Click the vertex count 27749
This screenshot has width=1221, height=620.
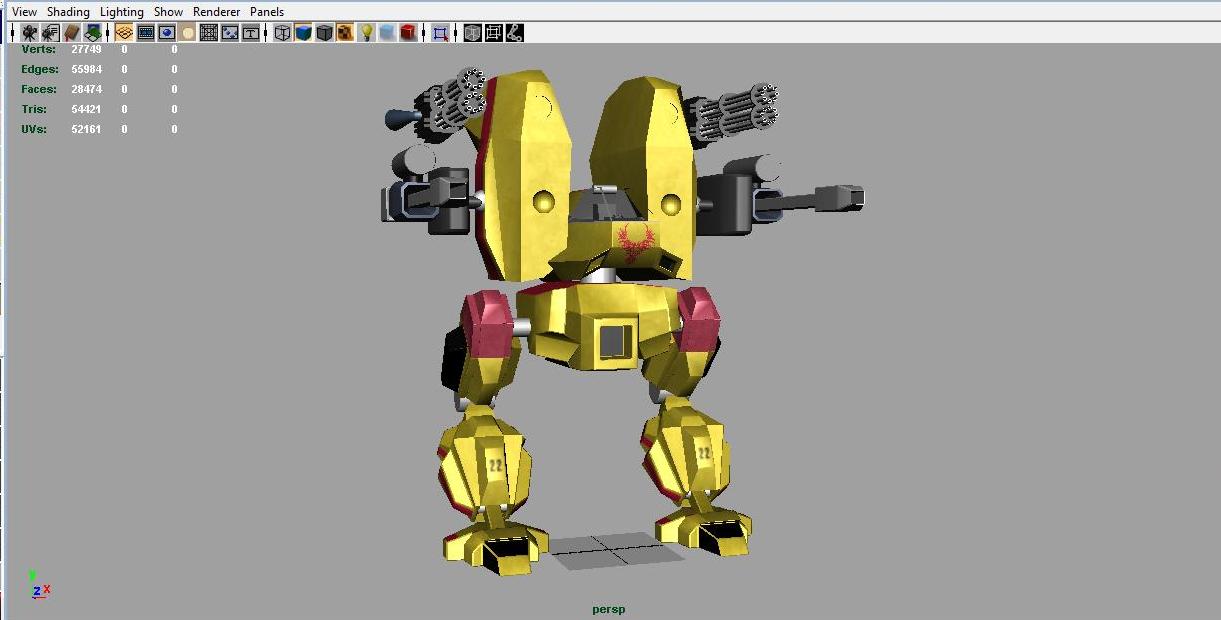[x=86, y=49]
